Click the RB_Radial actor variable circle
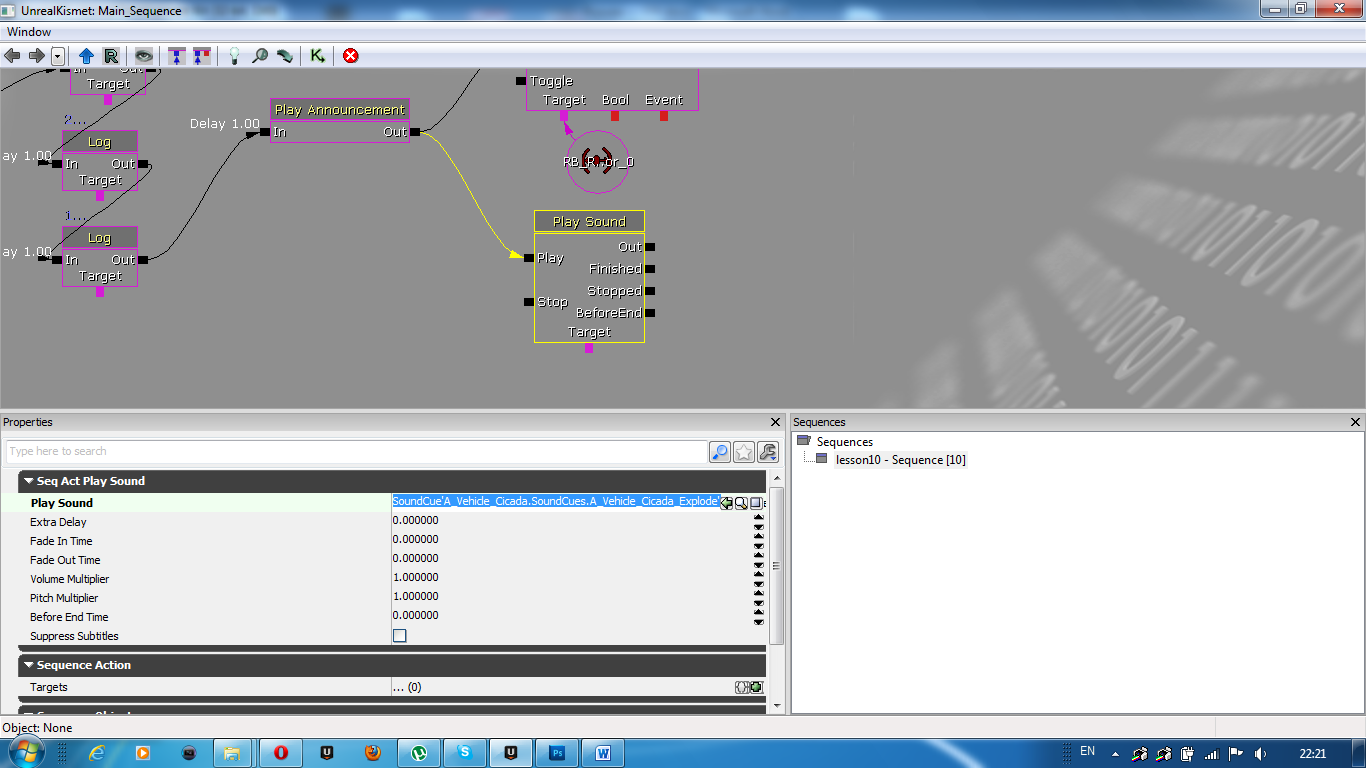 (x=598, y=162)
